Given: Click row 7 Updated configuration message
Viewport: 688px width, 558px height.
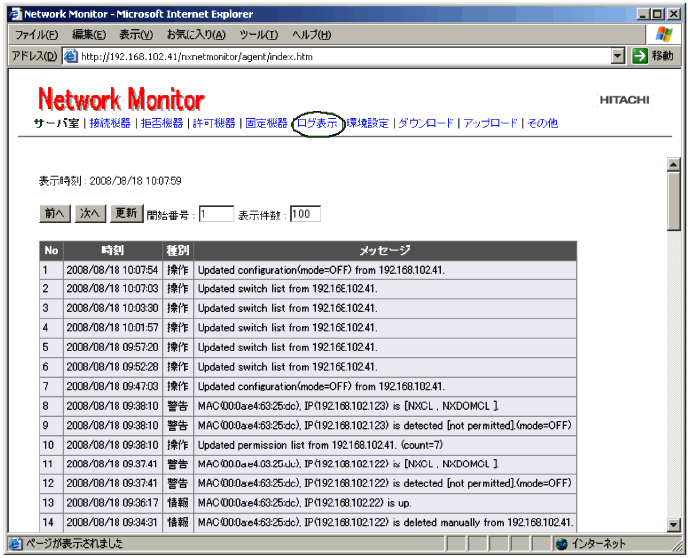Looking at the screenshot, I should (321, 386).
